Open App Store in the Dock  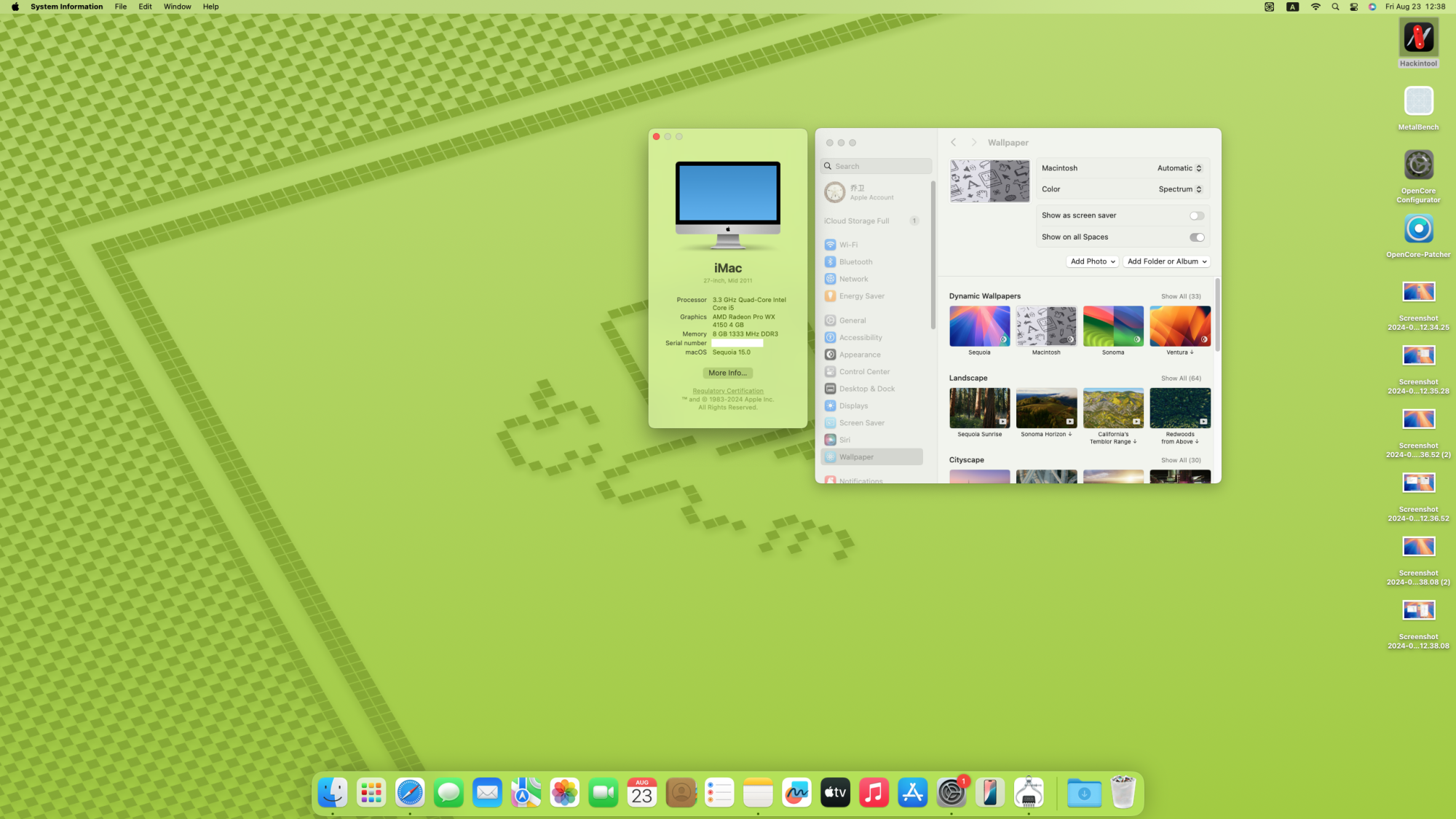(912, 792)
